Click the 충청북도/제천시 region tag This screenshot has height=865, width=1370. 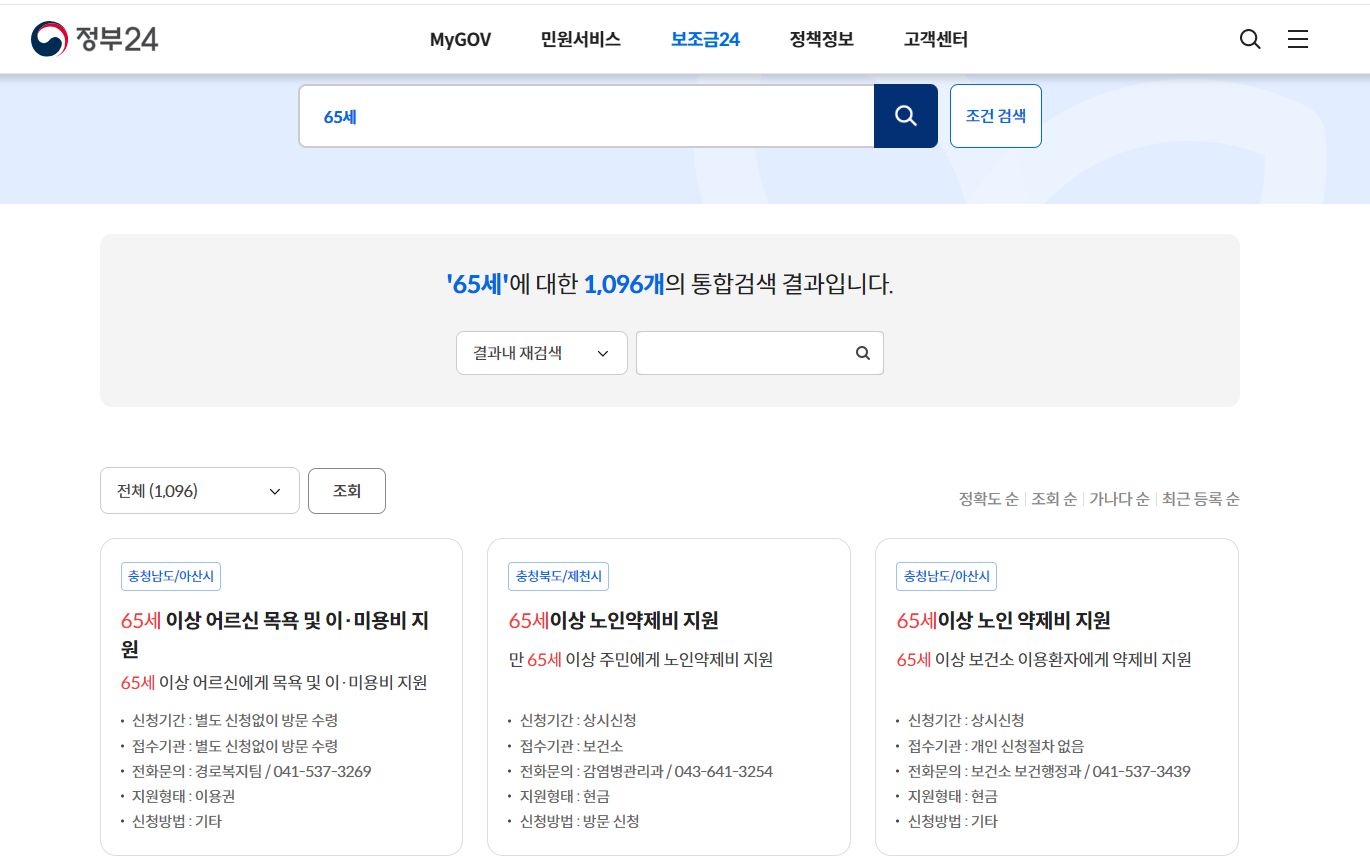[557, 576]
